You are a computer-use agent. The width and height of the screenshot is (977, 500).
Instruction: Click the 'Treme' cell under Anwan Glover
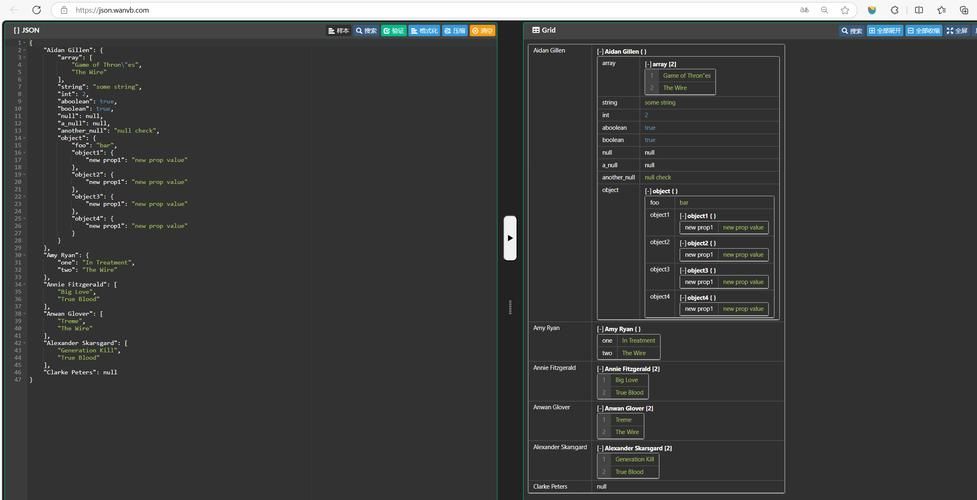pos(623,420)
